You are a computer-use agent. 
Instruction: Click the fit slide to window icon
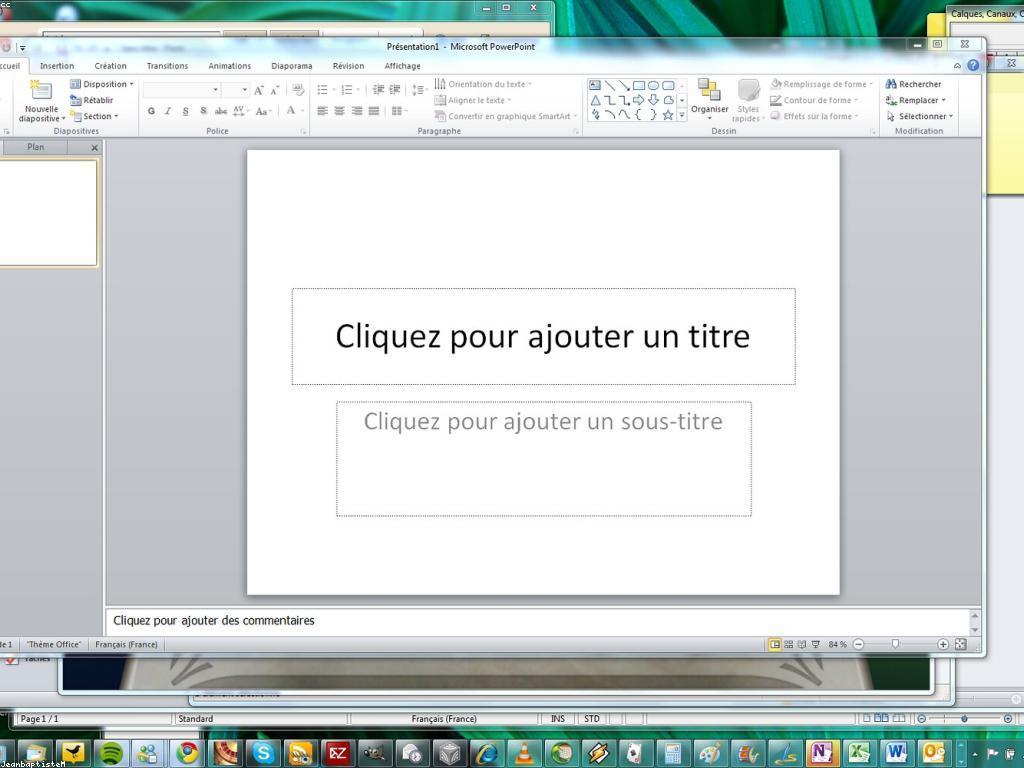tap(961, 645)
